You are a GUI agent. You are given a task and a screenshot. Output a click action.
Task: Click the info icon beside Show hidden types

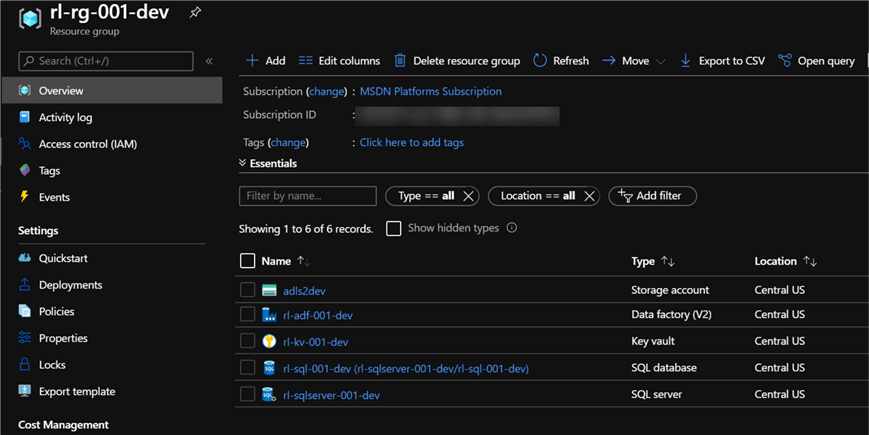[x=512, y=228]
